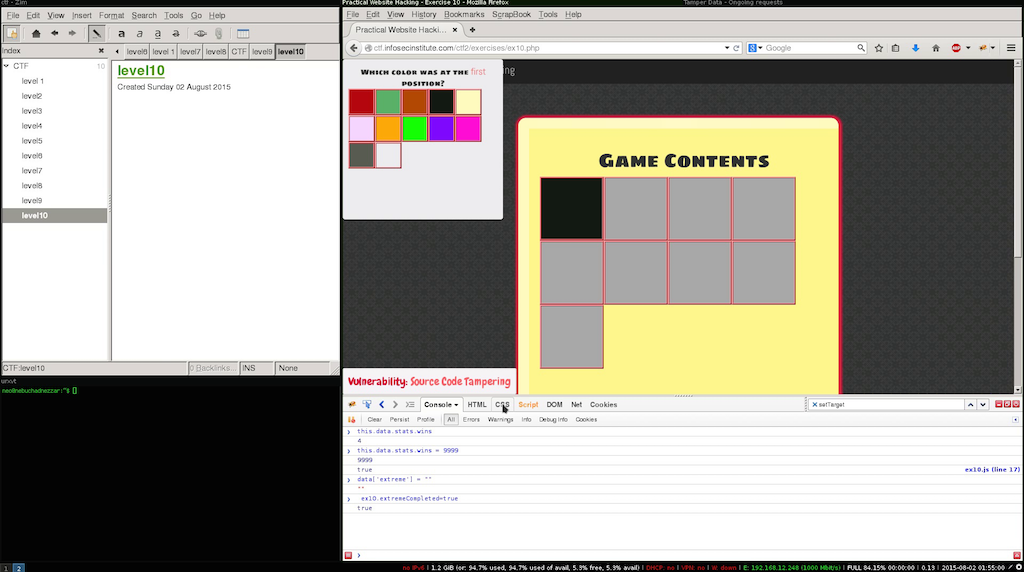Click the search magnifier icon in Firefox
This screenshot has height=572, width=1024.
point(861,48)
